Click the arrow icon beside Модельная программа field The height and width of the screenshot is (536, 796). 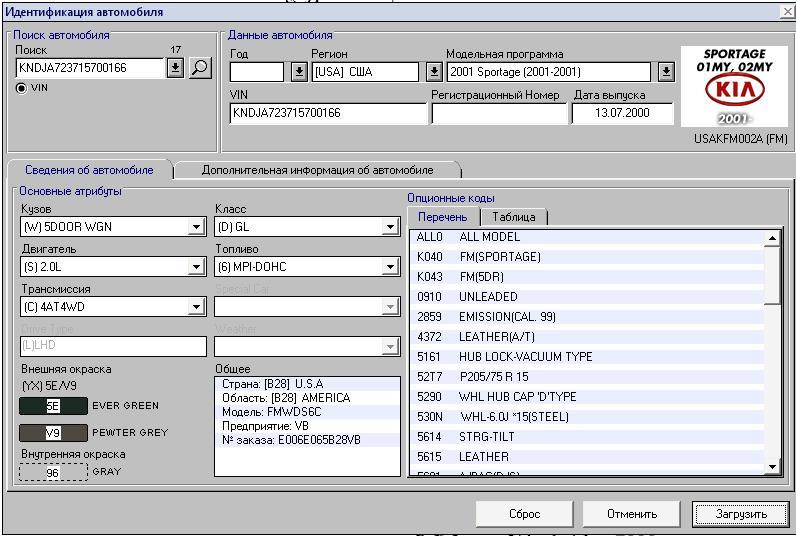(666, 72)
